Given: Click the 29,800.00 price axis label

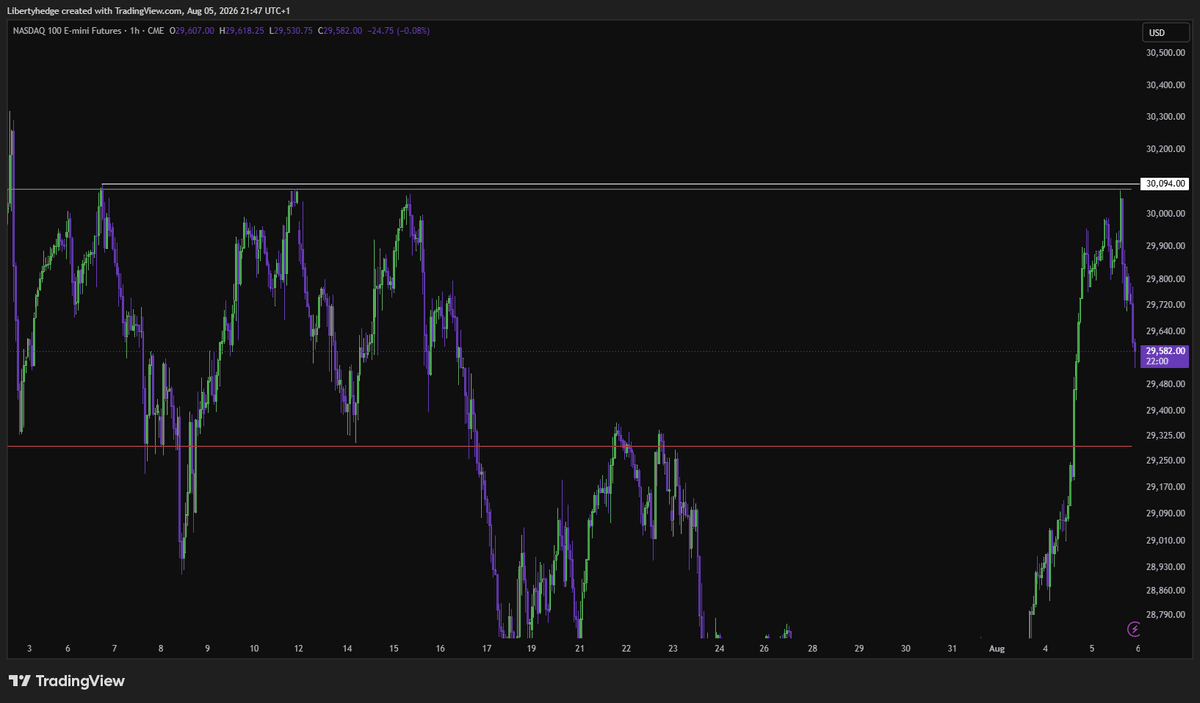Looking at the screenshot, I should [1166, 280].
